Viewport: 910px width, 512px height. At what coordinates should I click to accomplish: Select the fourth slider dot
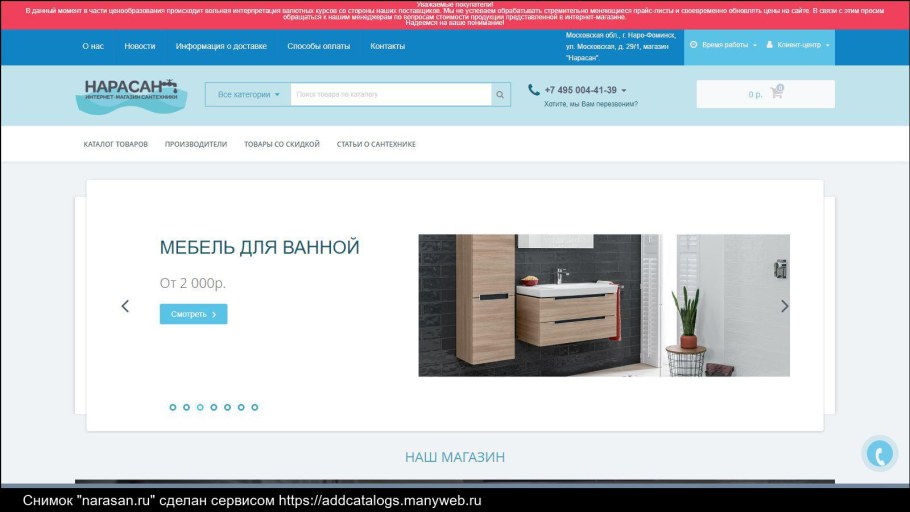(x=214, y=408)
